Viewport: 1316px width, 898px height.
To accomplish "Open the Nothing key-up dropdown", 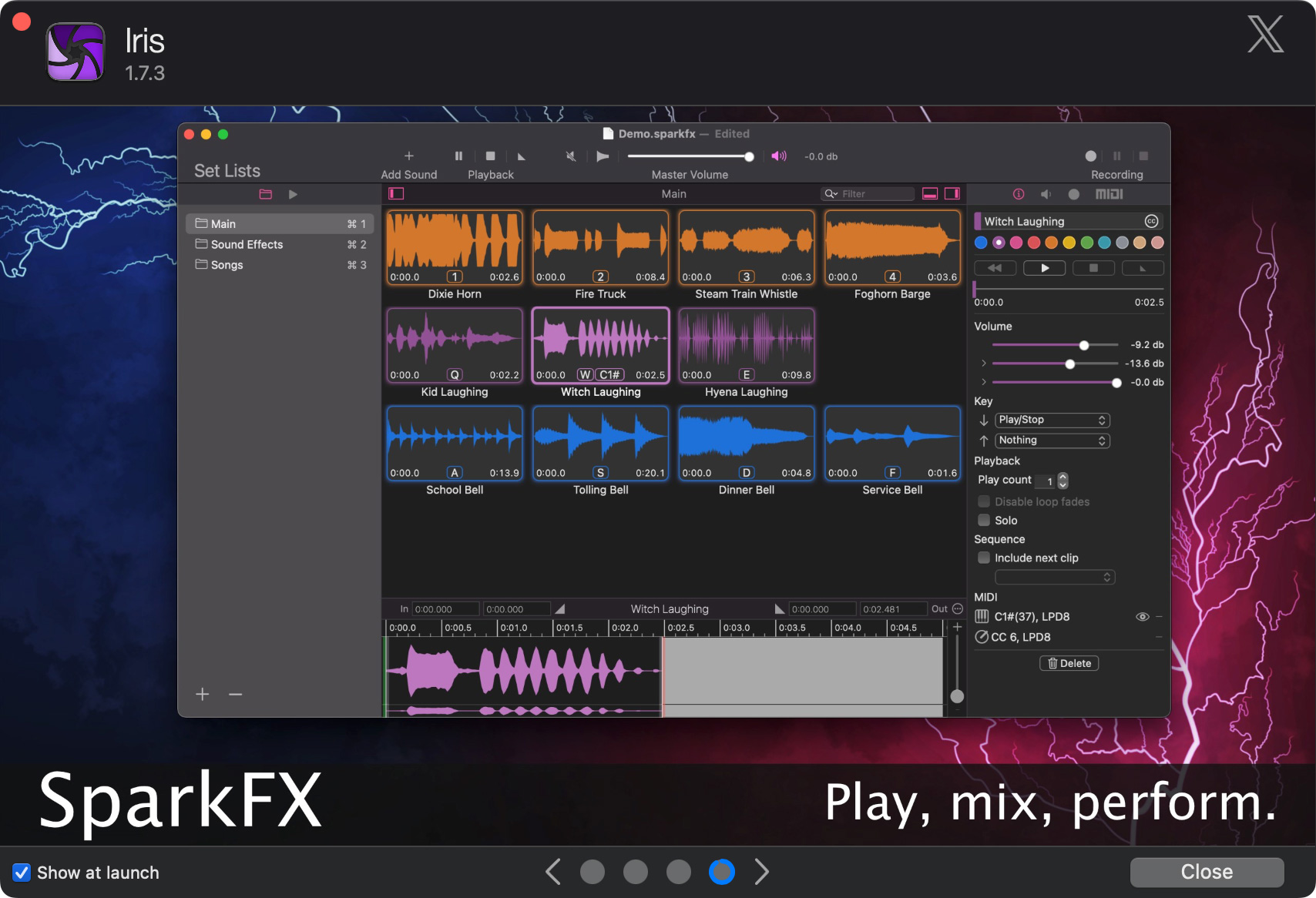I will click(x=1052, y=441).
